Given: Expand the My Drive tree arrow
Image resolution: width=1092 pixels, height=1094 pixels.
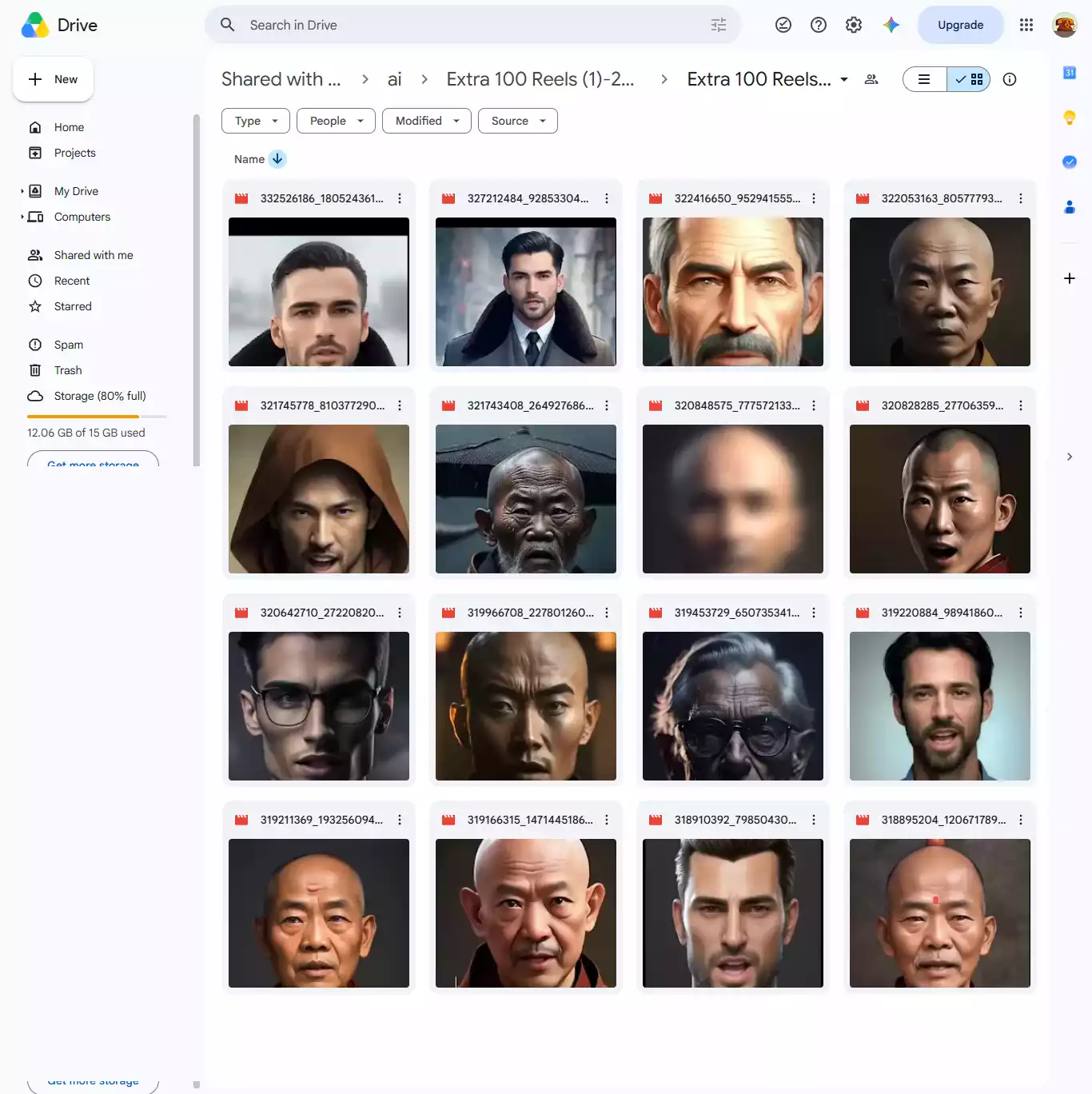Looking at the screenshot, I should pos(22,191).
